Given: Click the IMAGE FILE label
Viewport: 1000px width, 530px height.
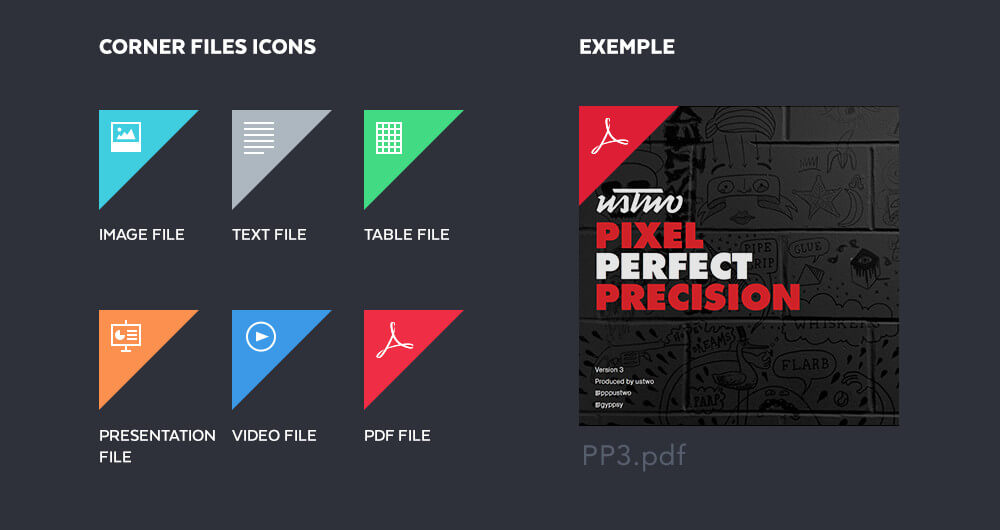Looking at the screenshot, I should [142, 235].
